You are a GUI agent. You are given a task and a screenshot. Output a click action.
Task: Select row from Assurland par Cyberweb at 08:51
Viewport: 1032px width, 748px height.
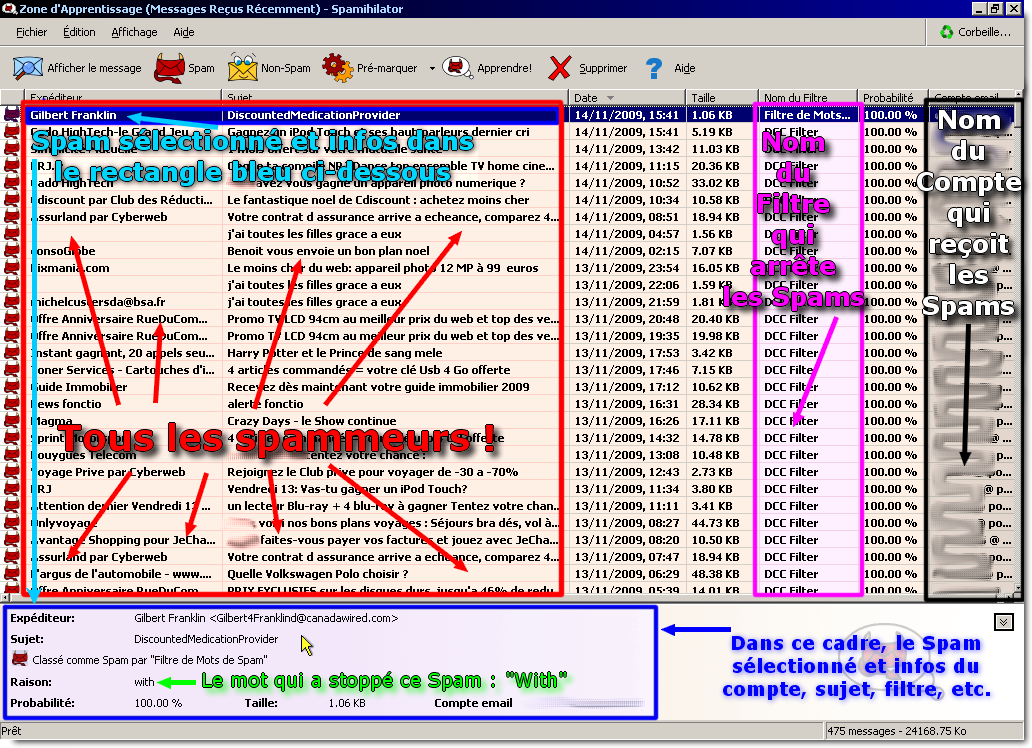(507, 217)
